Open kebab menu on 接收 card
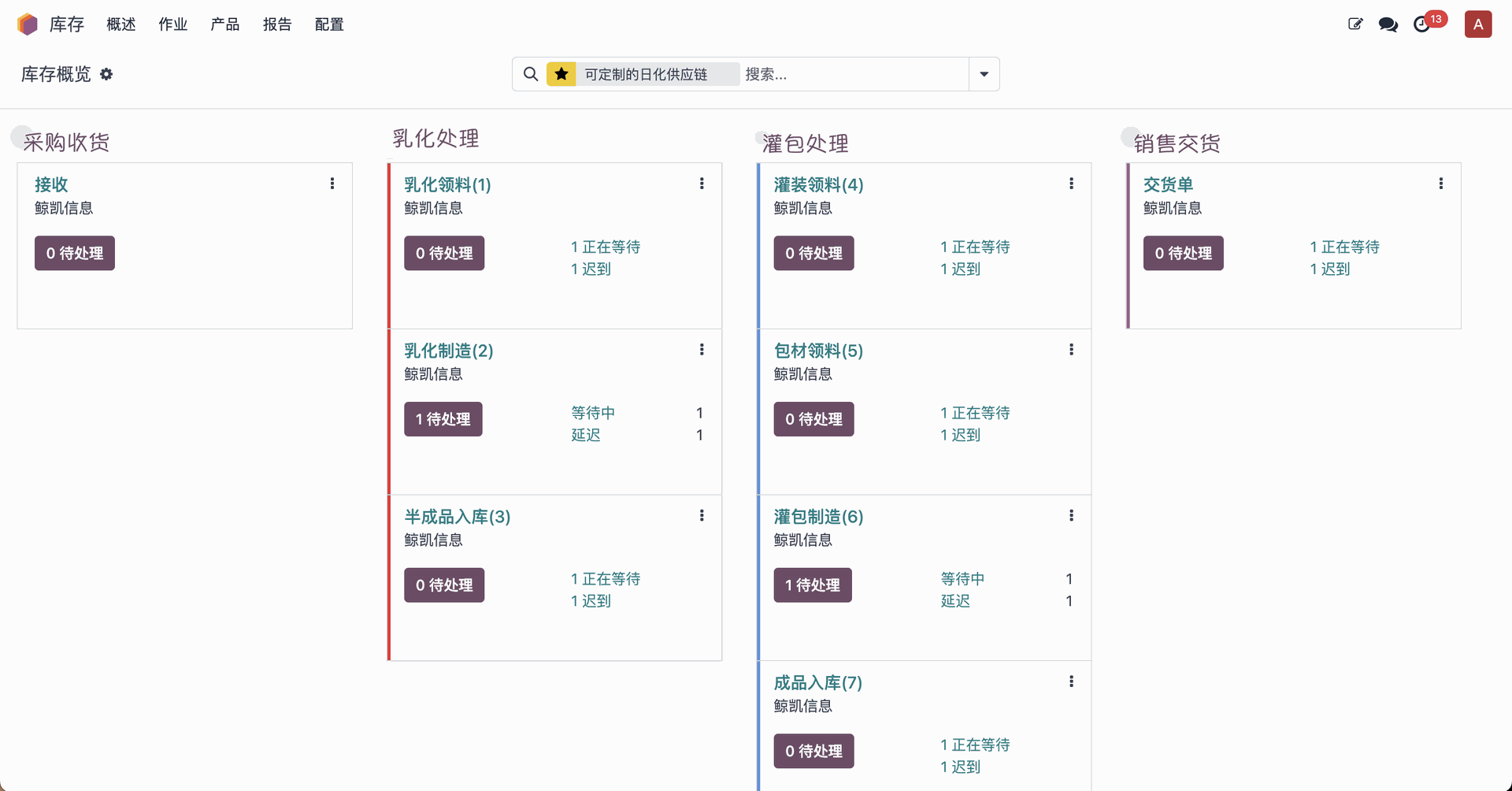Screen dimensions: 1512x791 [332, 184]
